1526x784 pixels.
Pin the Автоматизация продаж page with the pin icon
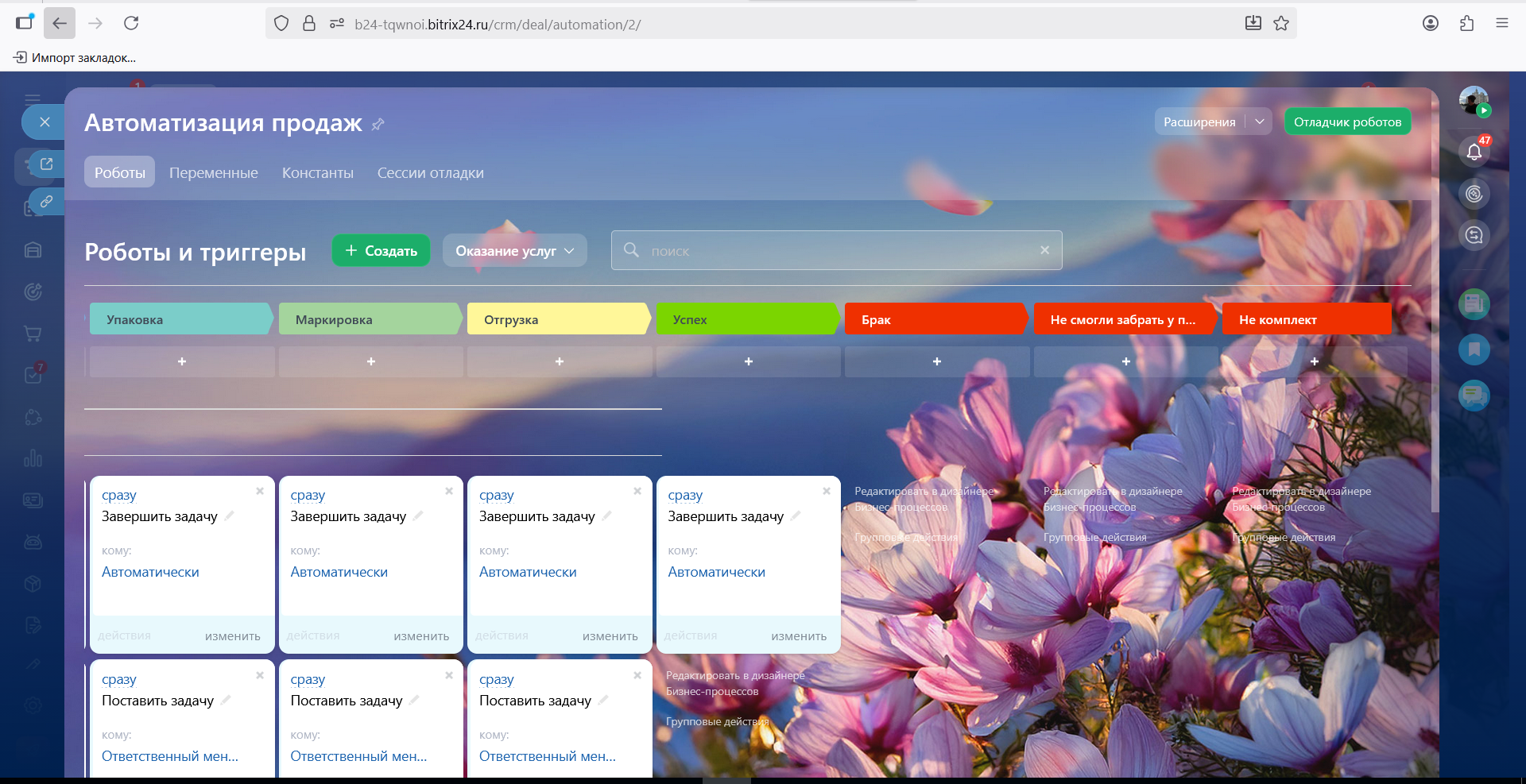point(378,124)
